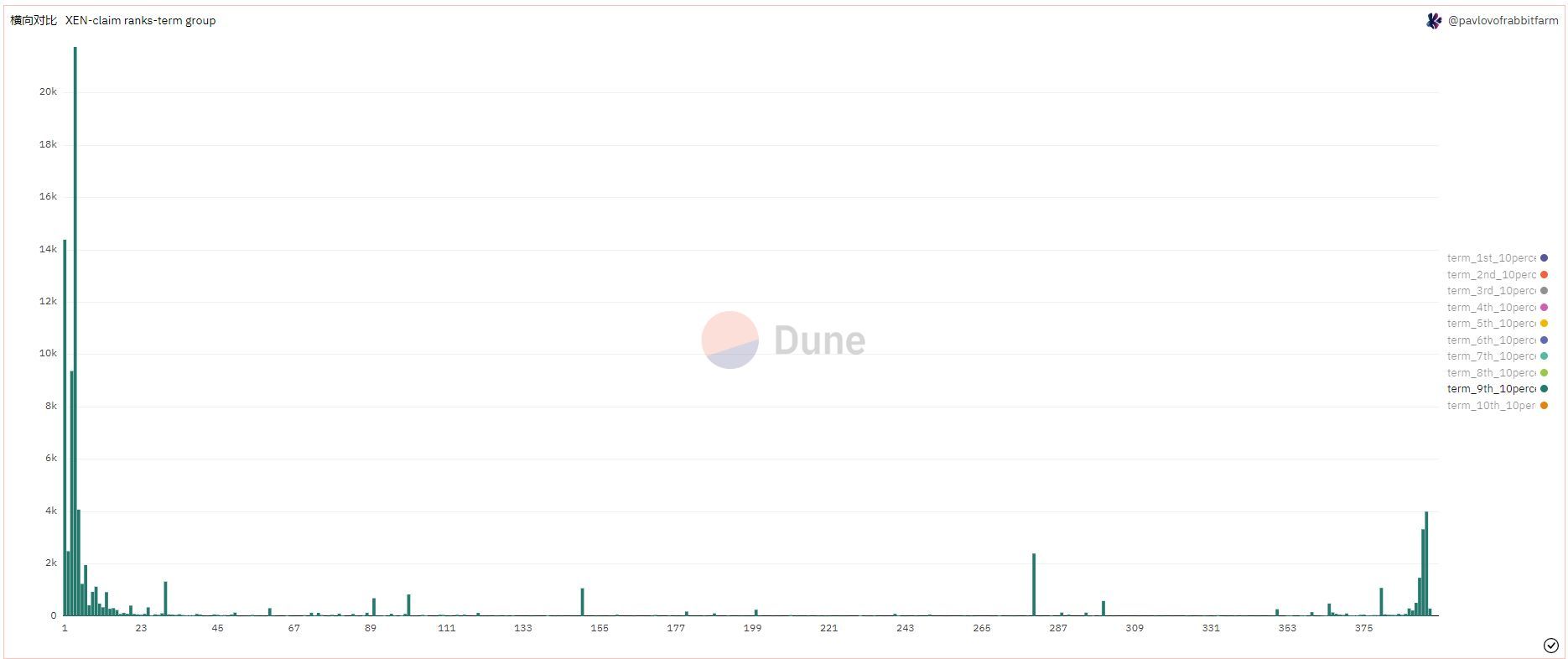Click x-axis label 67

[293, 628]
